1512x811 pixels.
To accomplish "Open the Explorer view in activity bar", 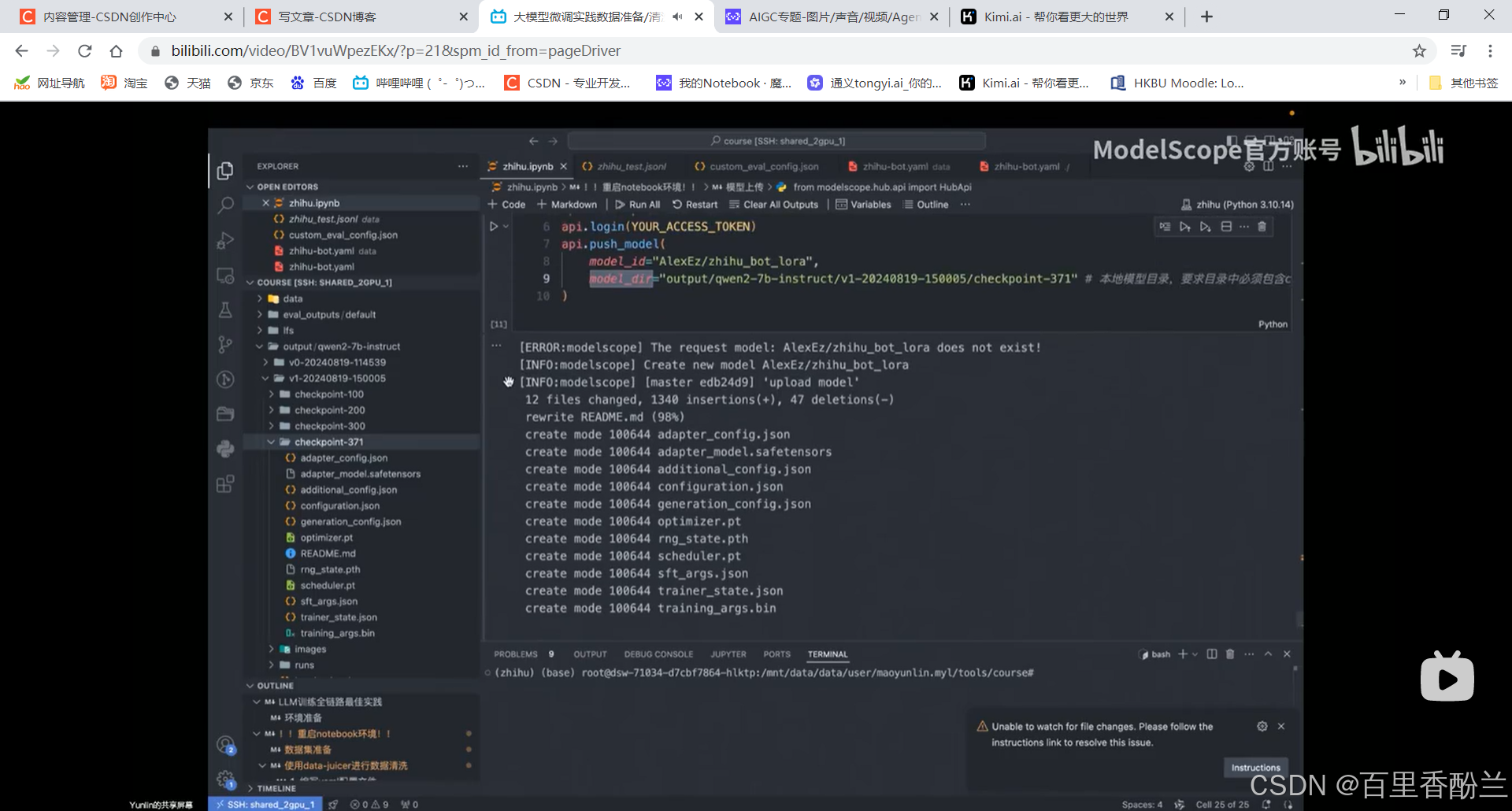I will (x=225, y=170).
